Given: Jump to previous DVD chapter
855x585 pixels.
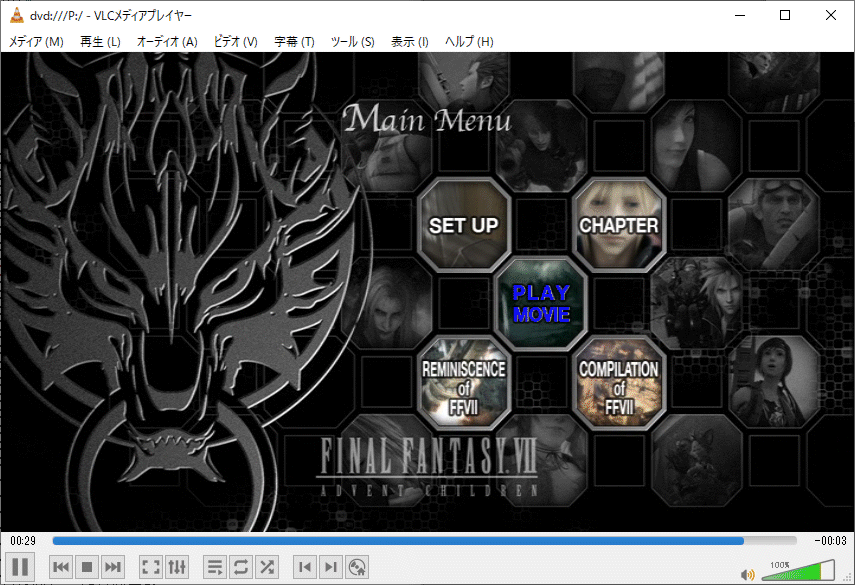Looking at the screenshot, I should (x=305, y=567).
